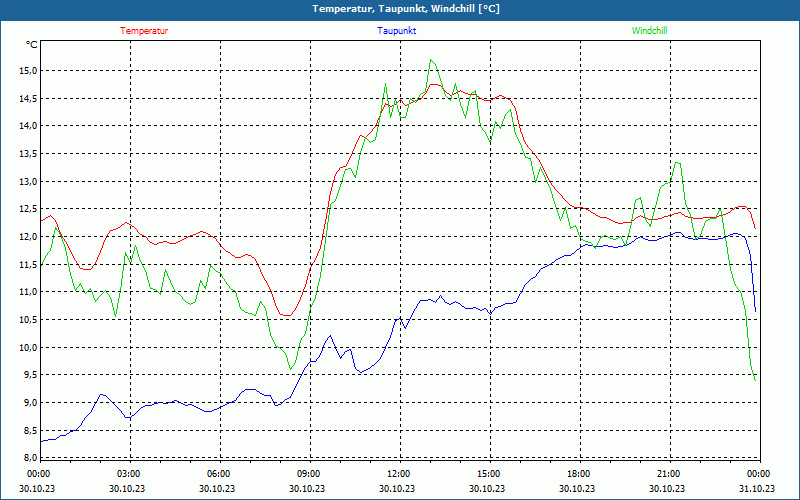Click the 30.10.23 date under 12:00
Screen dimensions: 800x500
pyautogui.click(x=397, y=488)
